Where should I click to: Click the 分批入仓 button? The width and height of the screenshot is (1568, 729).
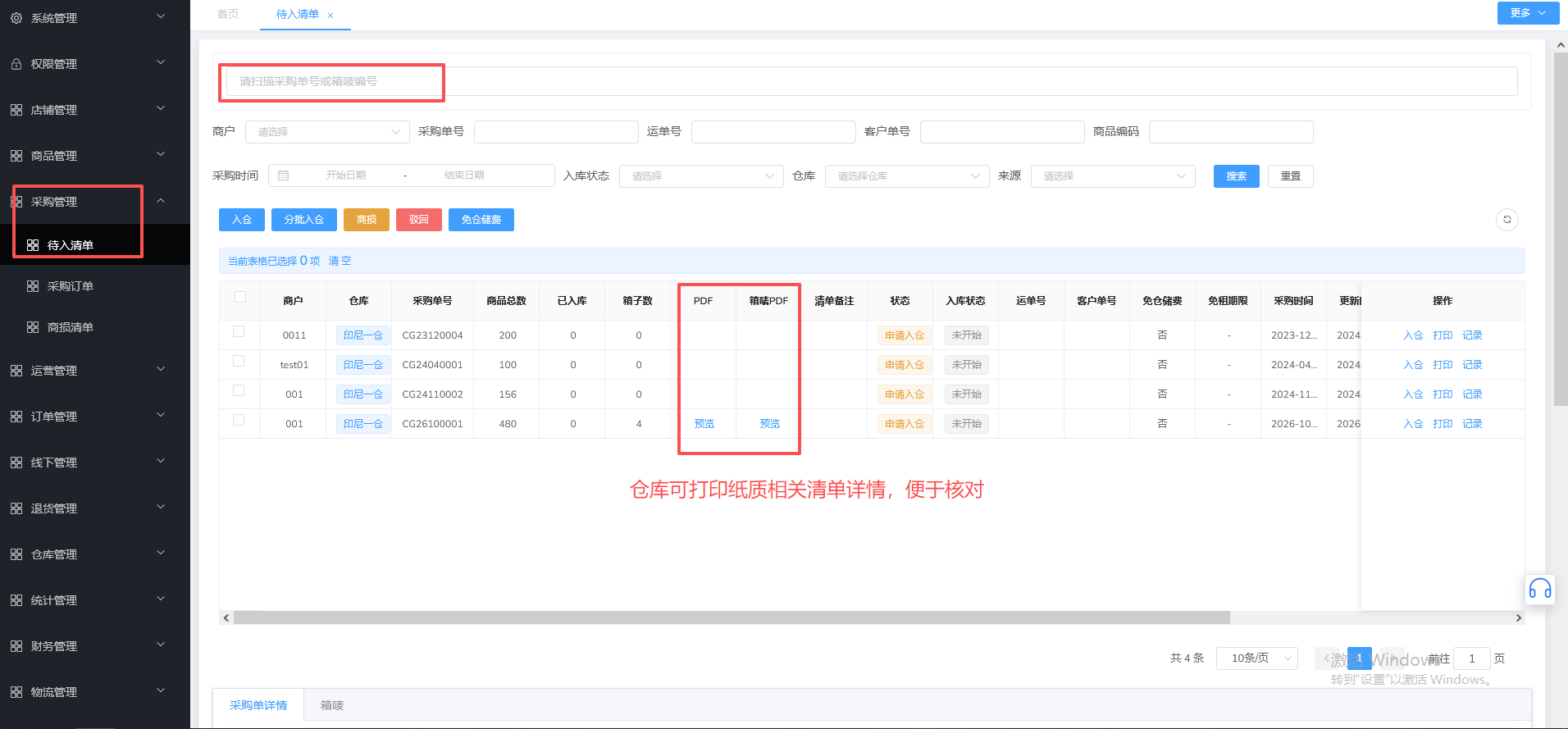point(304,219)
